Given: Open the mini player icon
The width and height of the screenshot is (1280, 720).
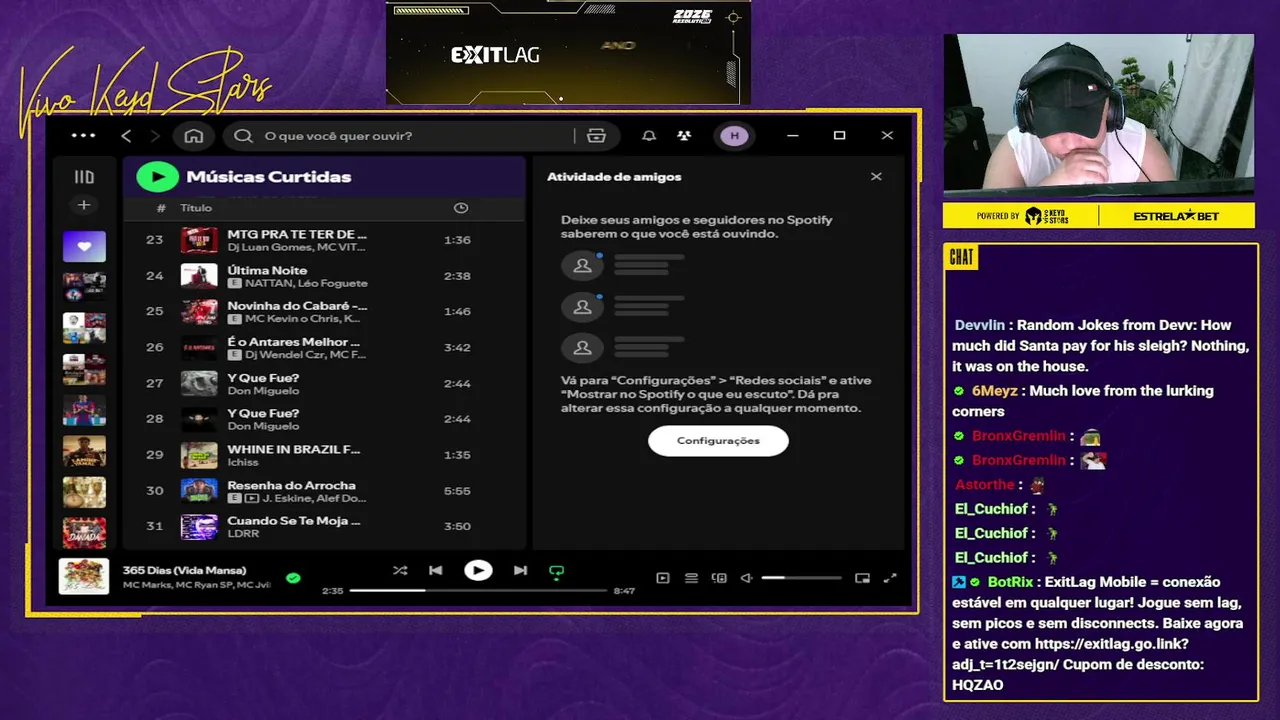Looking at the screenshot, I should click(x=862, y=578).
